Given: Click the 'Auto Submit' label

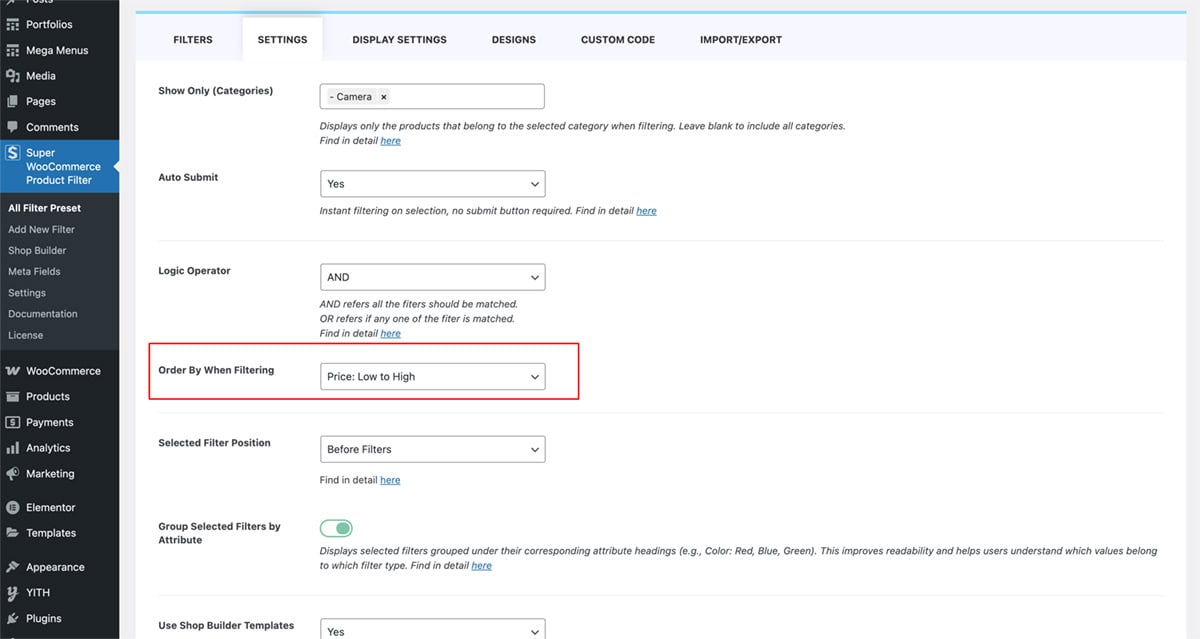Looking at the screenshot, I should 188,177.
